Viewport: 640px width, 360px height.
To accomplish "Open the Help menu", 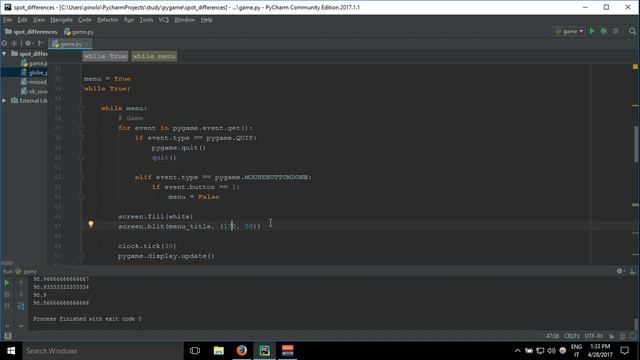I will click(x=207, y=20).
